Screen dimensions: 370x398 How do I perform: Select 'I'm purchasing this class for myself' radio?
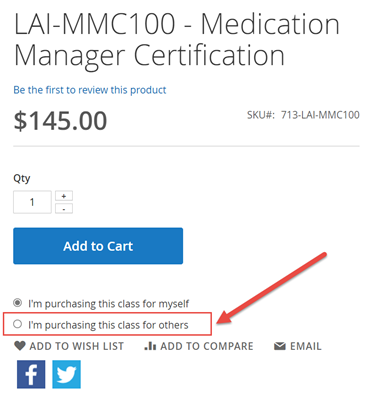point(17,303)
